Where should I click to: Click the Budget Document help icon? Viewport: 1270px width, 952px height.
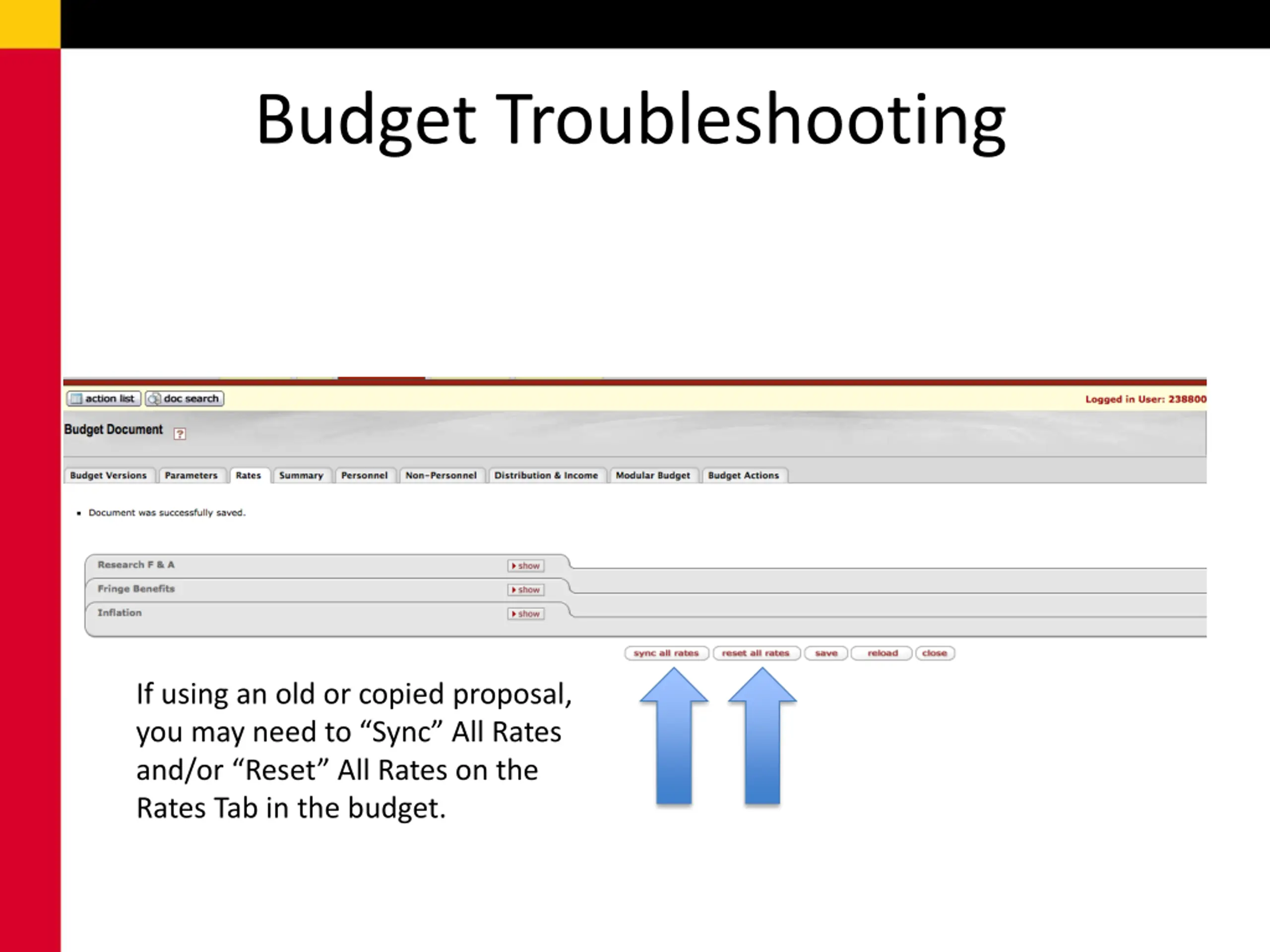[180, 434]
